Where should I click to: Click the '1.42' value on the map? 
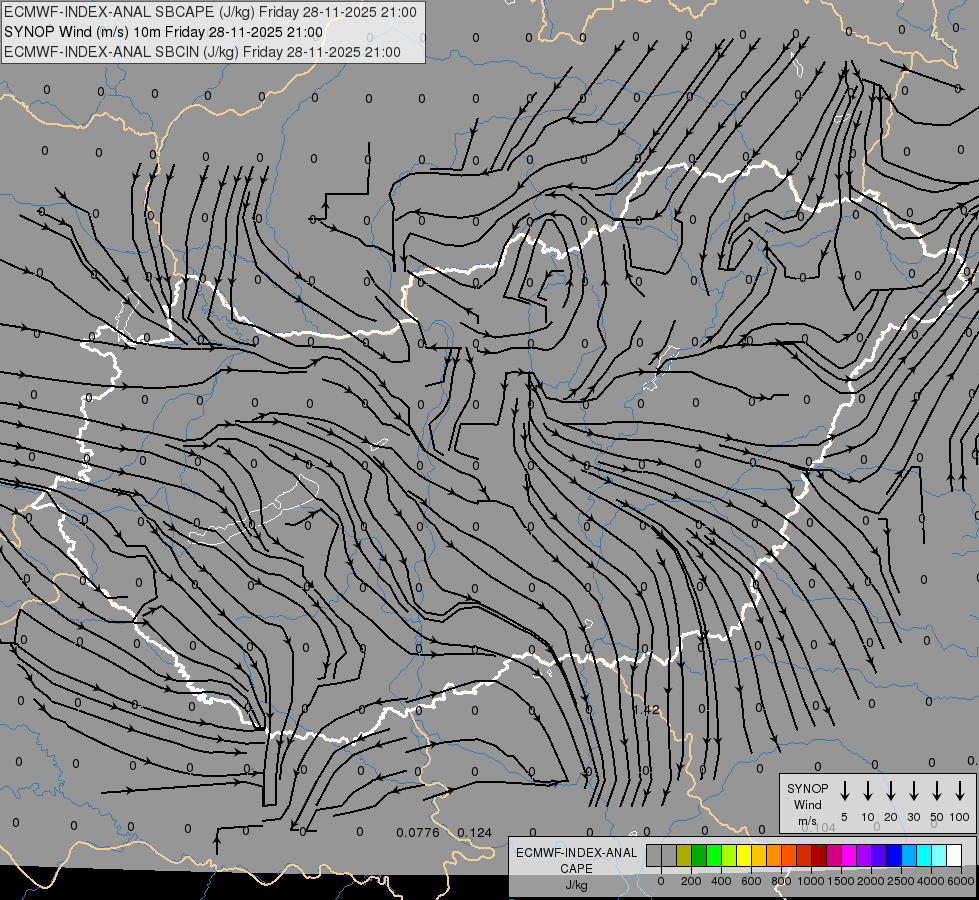pyautogui.click(x=646, y=710)
